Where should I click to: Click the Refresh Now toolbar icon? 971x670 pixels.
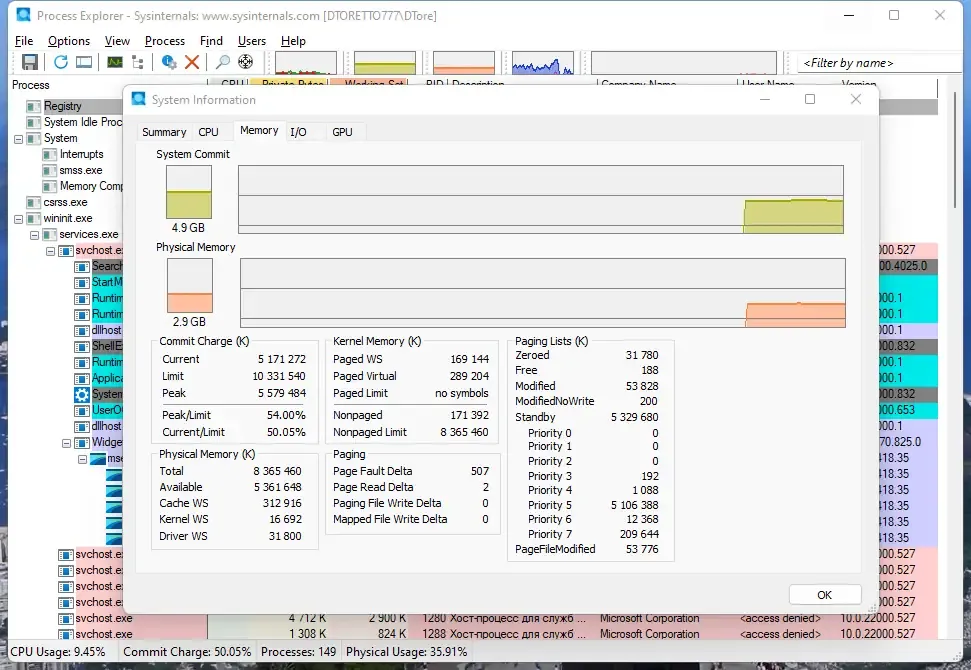point(61,62)
